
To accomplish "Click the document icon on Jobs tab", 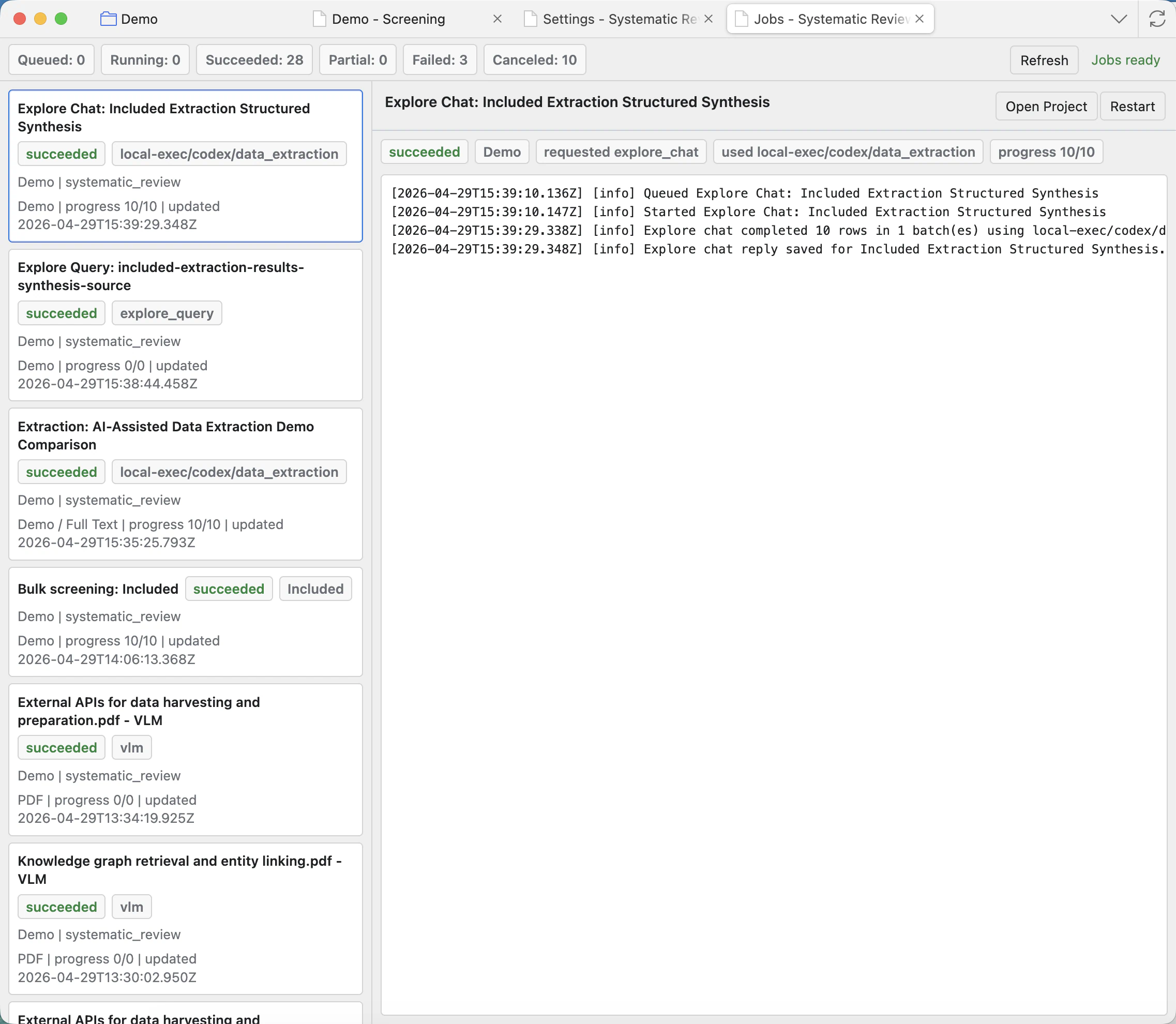I will 741,19.
